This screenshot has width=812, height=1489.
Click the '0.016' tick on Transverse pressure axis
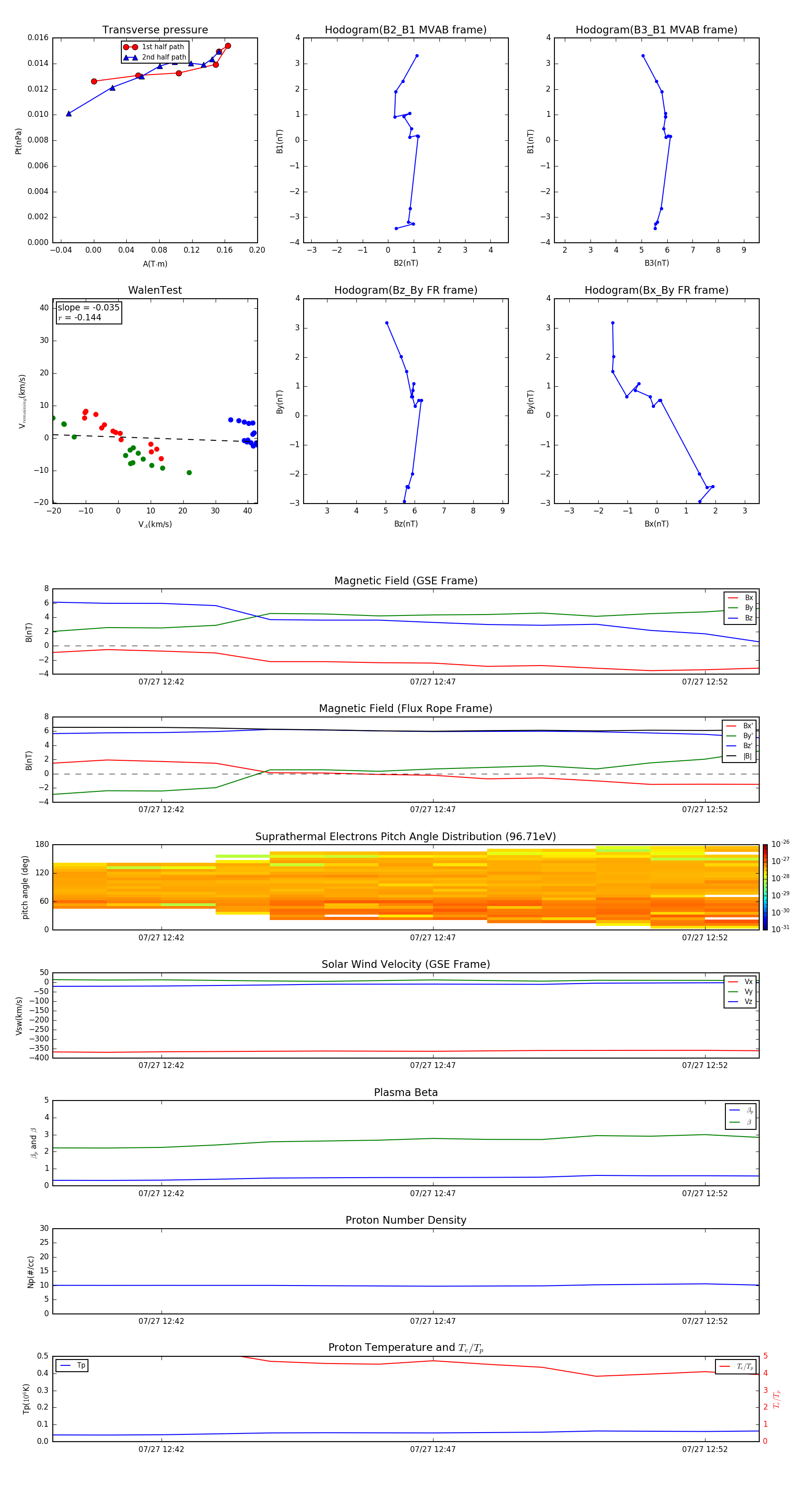(38, 37)
